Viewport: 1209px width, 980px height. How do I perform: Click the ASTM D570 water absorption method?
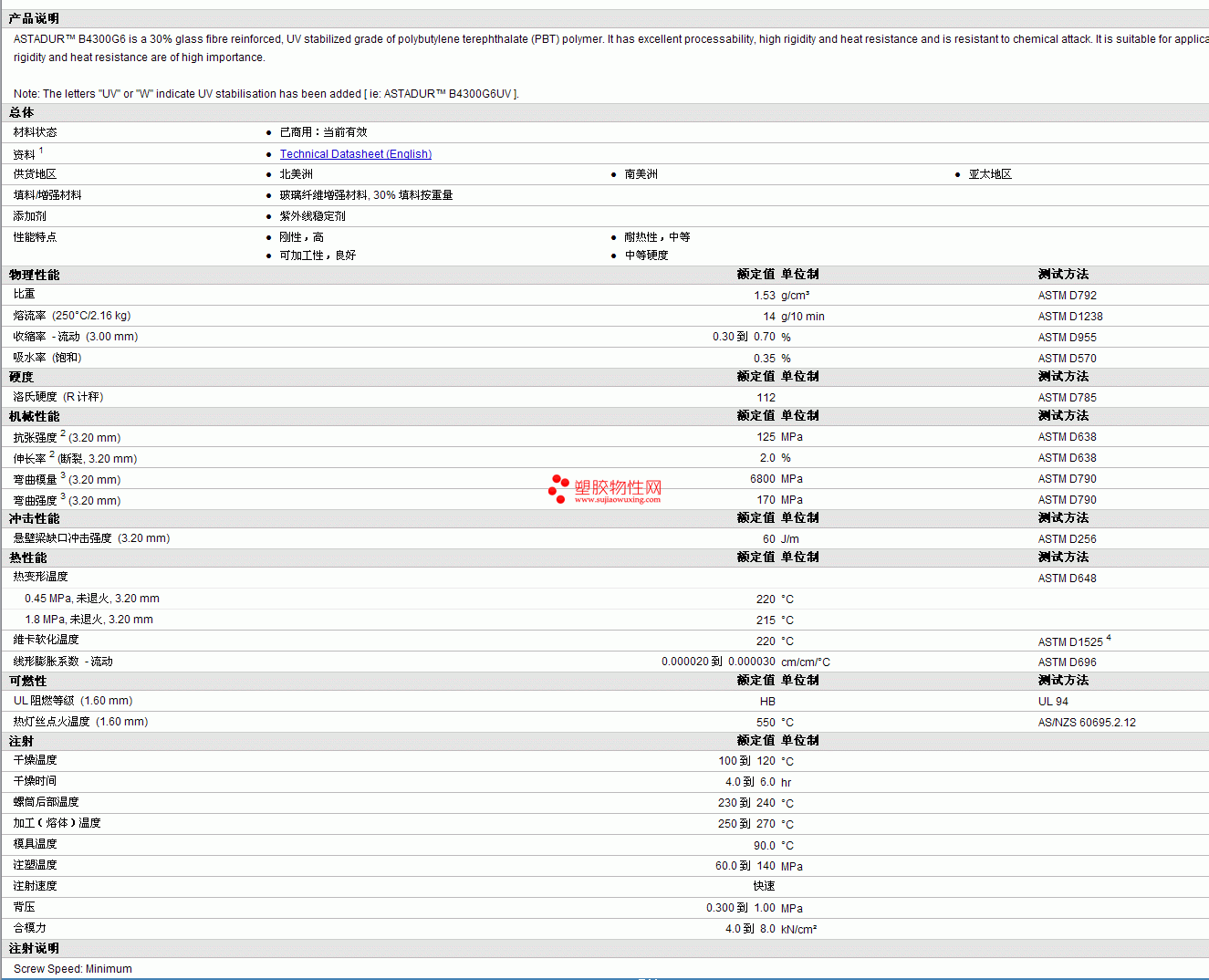pos(1068,359)
